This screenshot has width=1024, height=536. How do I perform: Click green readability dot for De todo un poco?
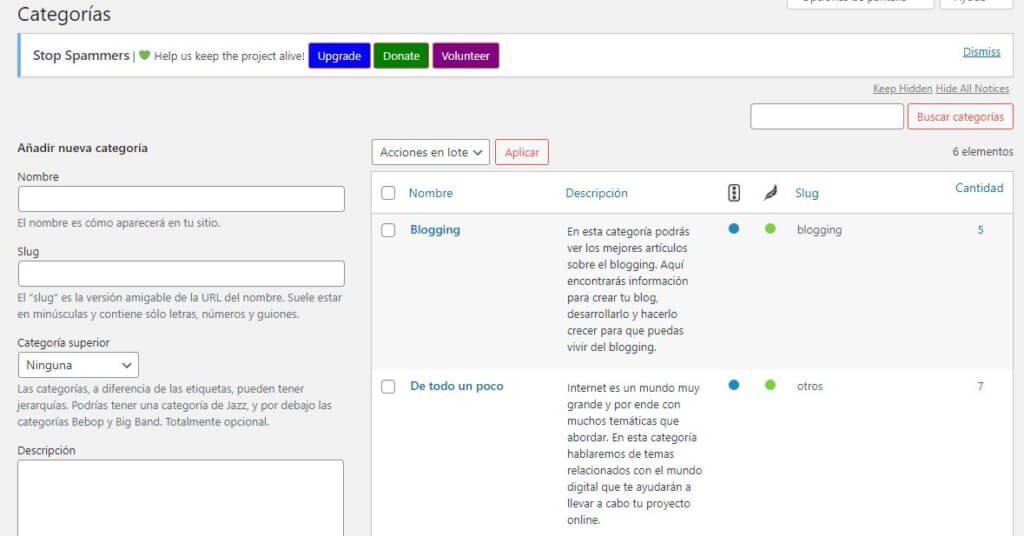point(770,385)
